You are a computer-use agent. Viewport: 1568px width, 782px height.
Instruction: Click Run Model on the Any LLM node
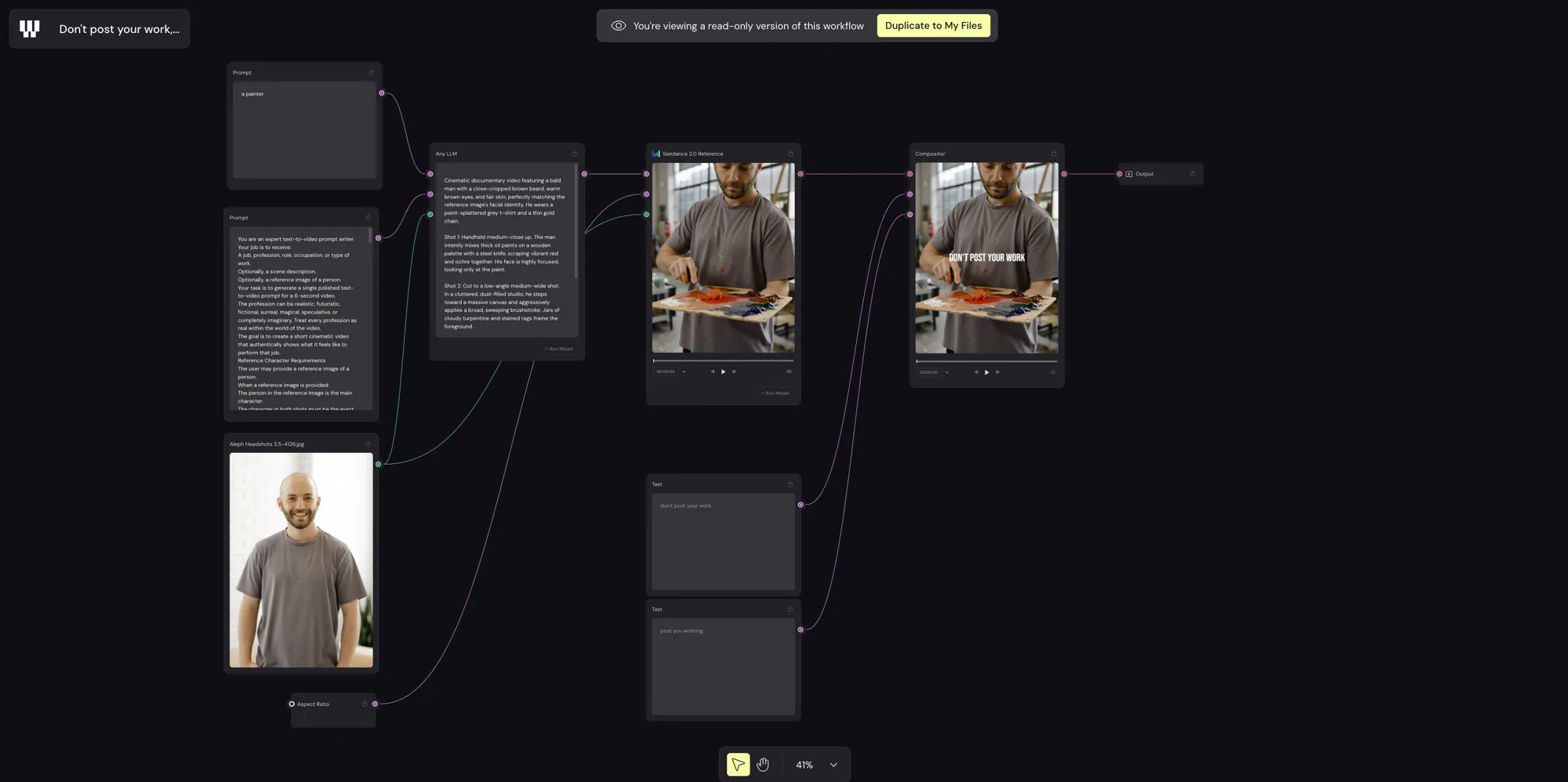[x=558, y=349]
